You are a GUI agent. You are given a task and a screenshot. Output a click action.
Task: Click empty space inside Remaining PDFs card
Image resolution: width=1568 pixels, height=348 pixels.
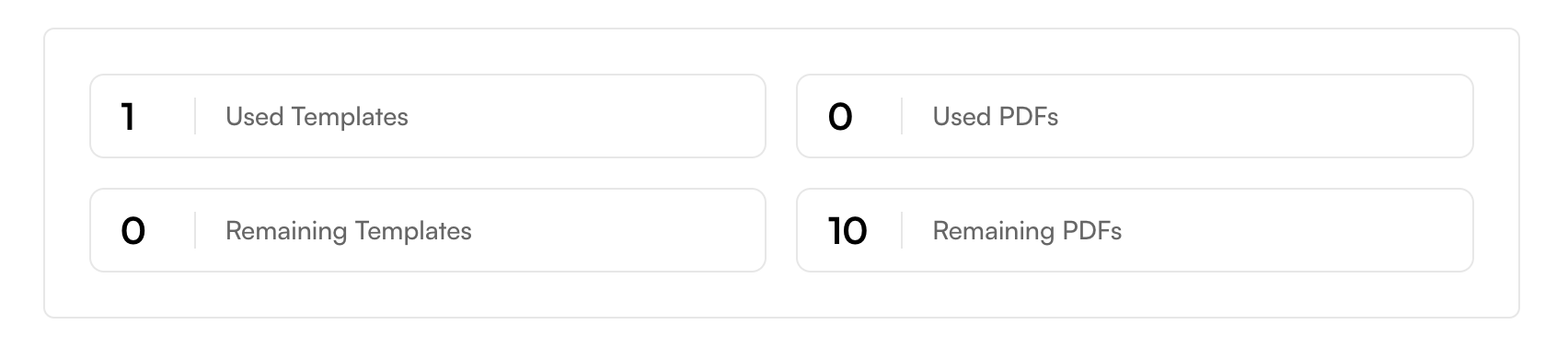click(1297, 230)
